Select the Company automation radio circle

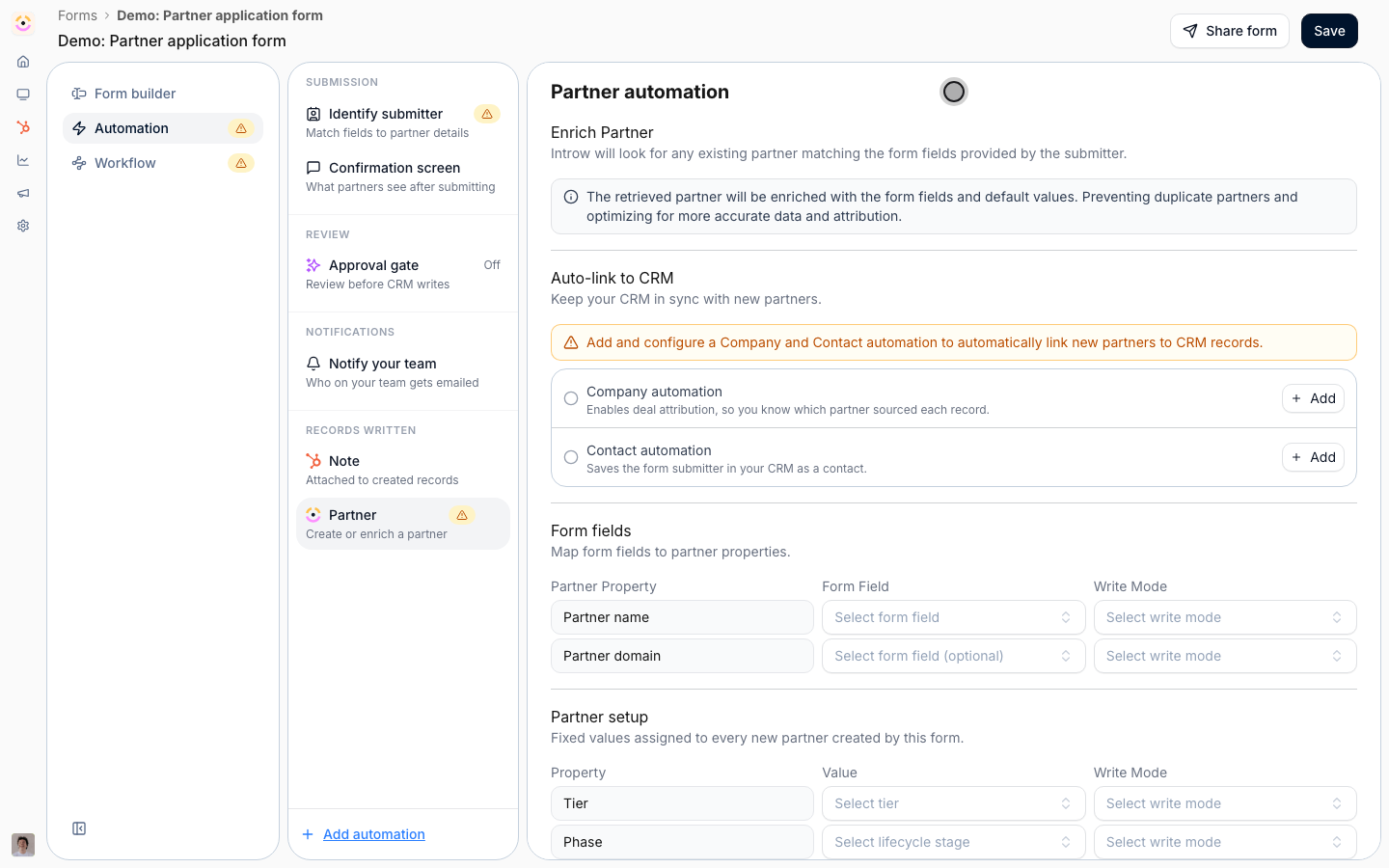click(571, 398)
